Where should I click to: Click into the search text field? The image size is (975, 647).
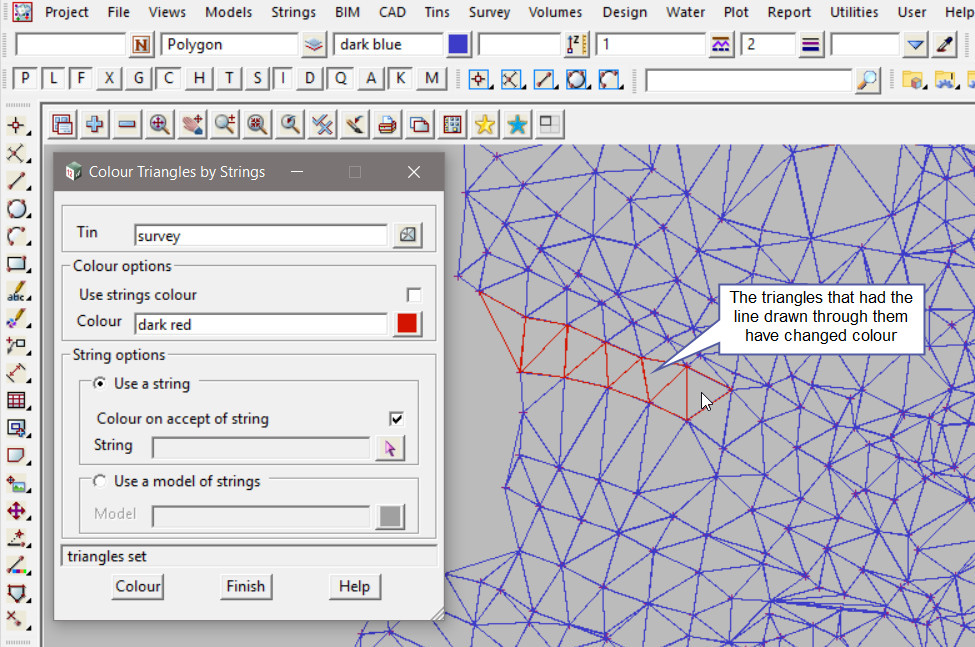point(749,80)
